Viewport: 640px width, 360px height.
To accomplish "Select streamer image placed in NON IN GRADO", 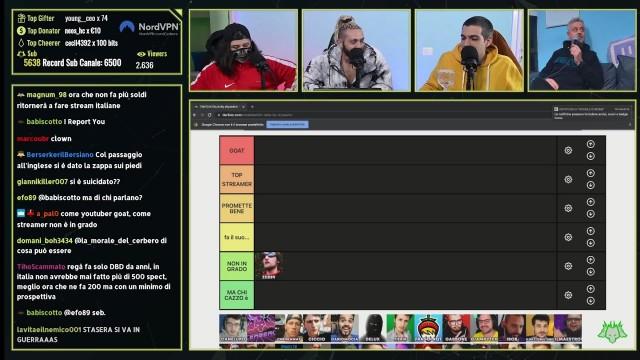I will pyautogui.click(x=269, y=266).
